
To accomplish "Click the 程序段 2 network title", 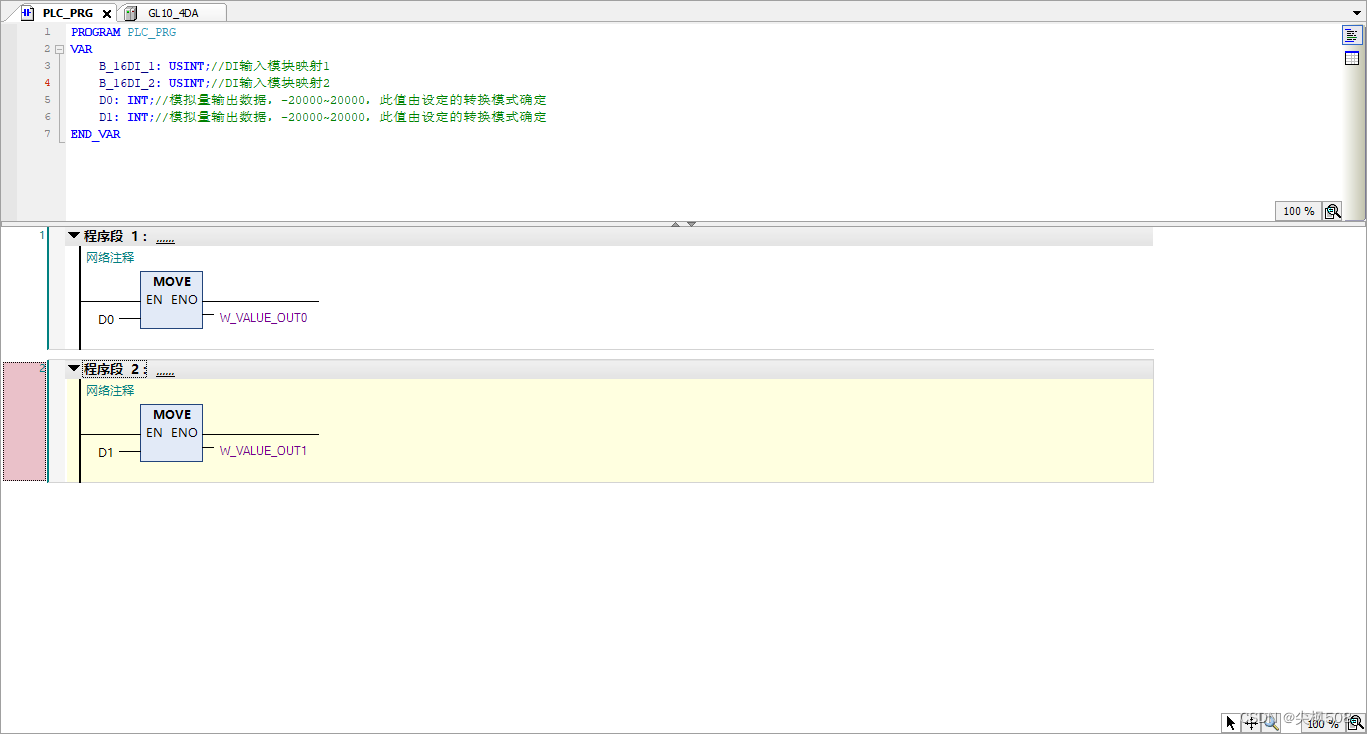I will (x=116, y=369).
